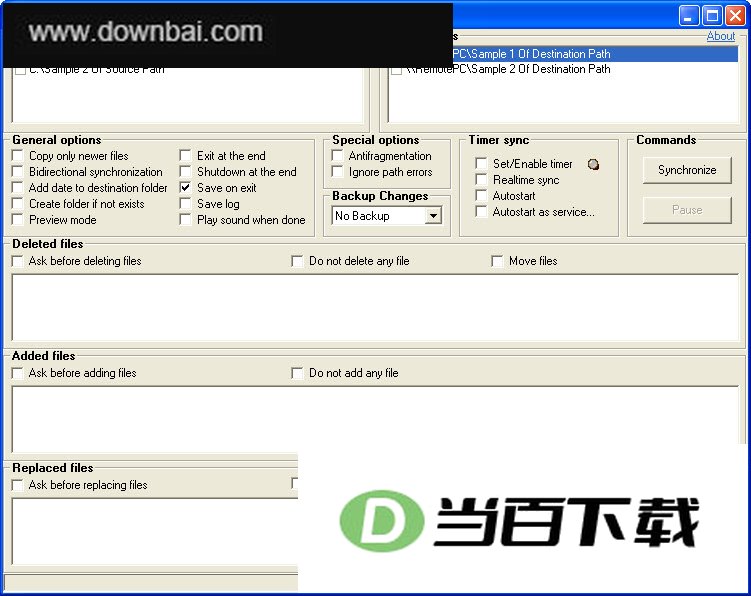The image size is (751, 596).
Task: Enable Create folder if not exists
Action: click(x=18, y=204)
